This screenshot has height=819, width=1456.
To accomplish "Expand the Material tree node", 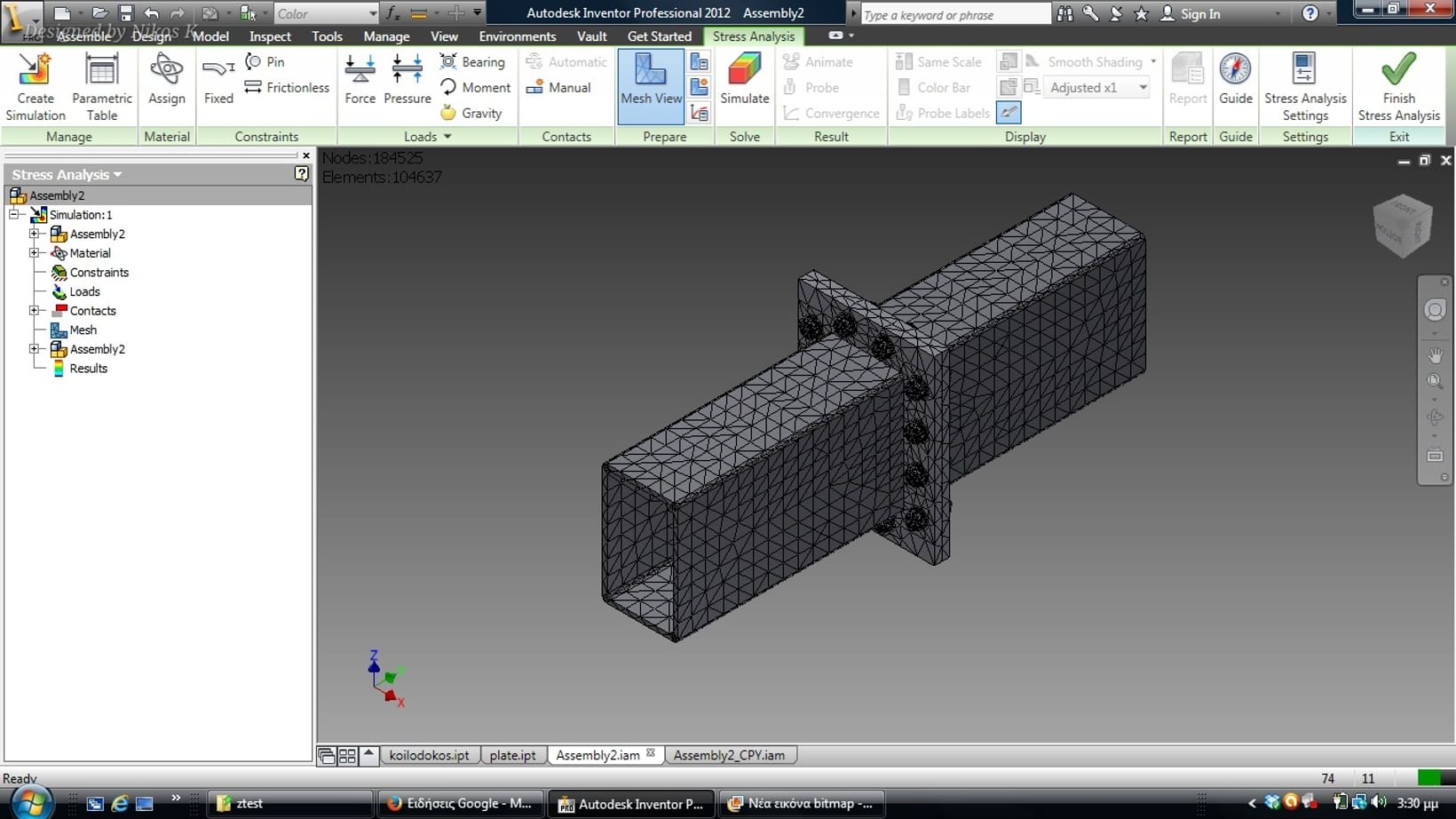I will (x=34, y=253).
